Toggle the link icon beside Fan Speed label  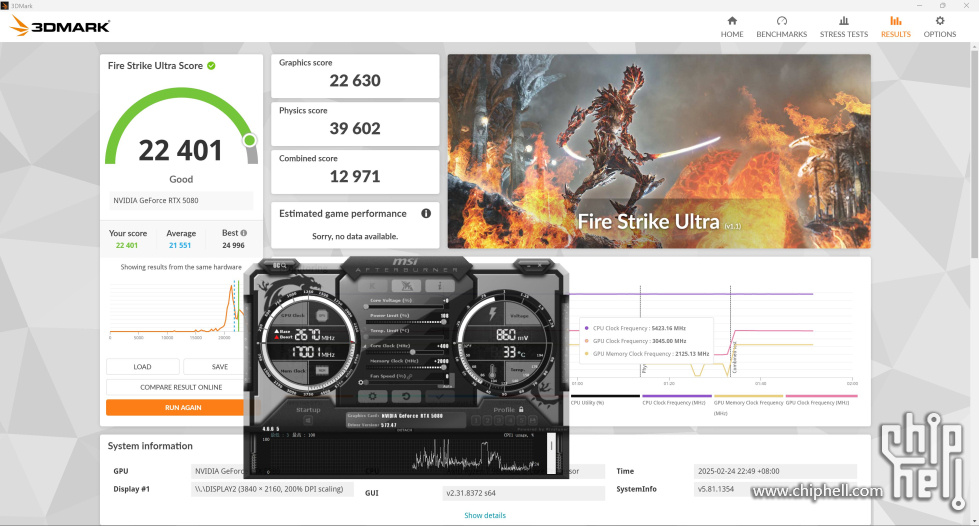click(410, 377)
